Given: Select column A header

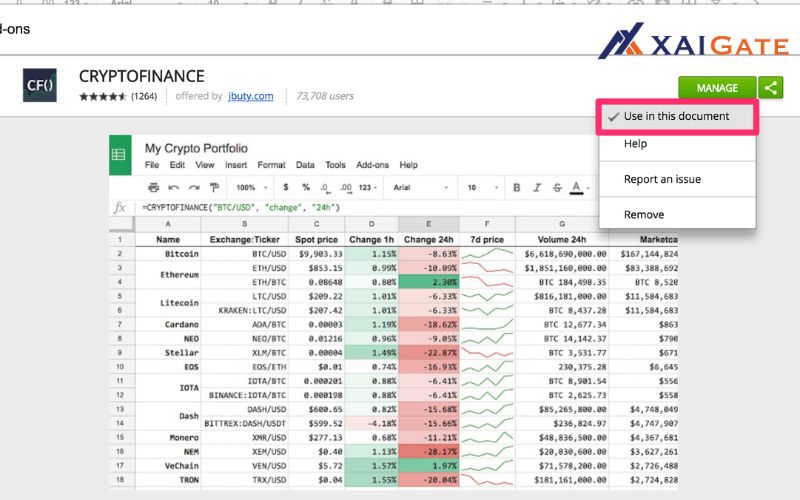Looking at the screenshot, I should [x=168, y=224].
